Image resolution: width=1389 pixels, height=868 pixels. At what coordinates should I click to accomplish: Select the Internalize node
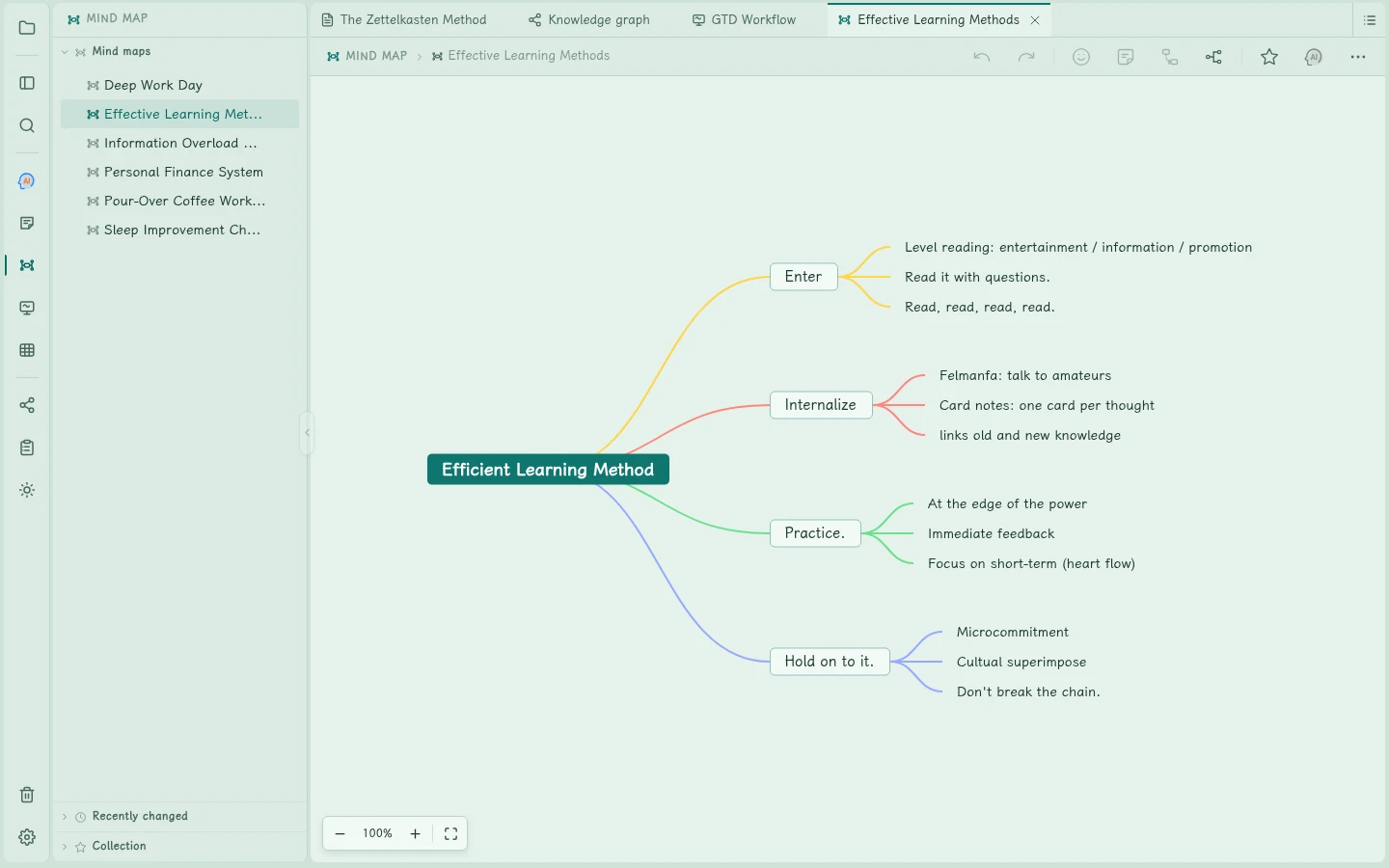pos(821,405)
